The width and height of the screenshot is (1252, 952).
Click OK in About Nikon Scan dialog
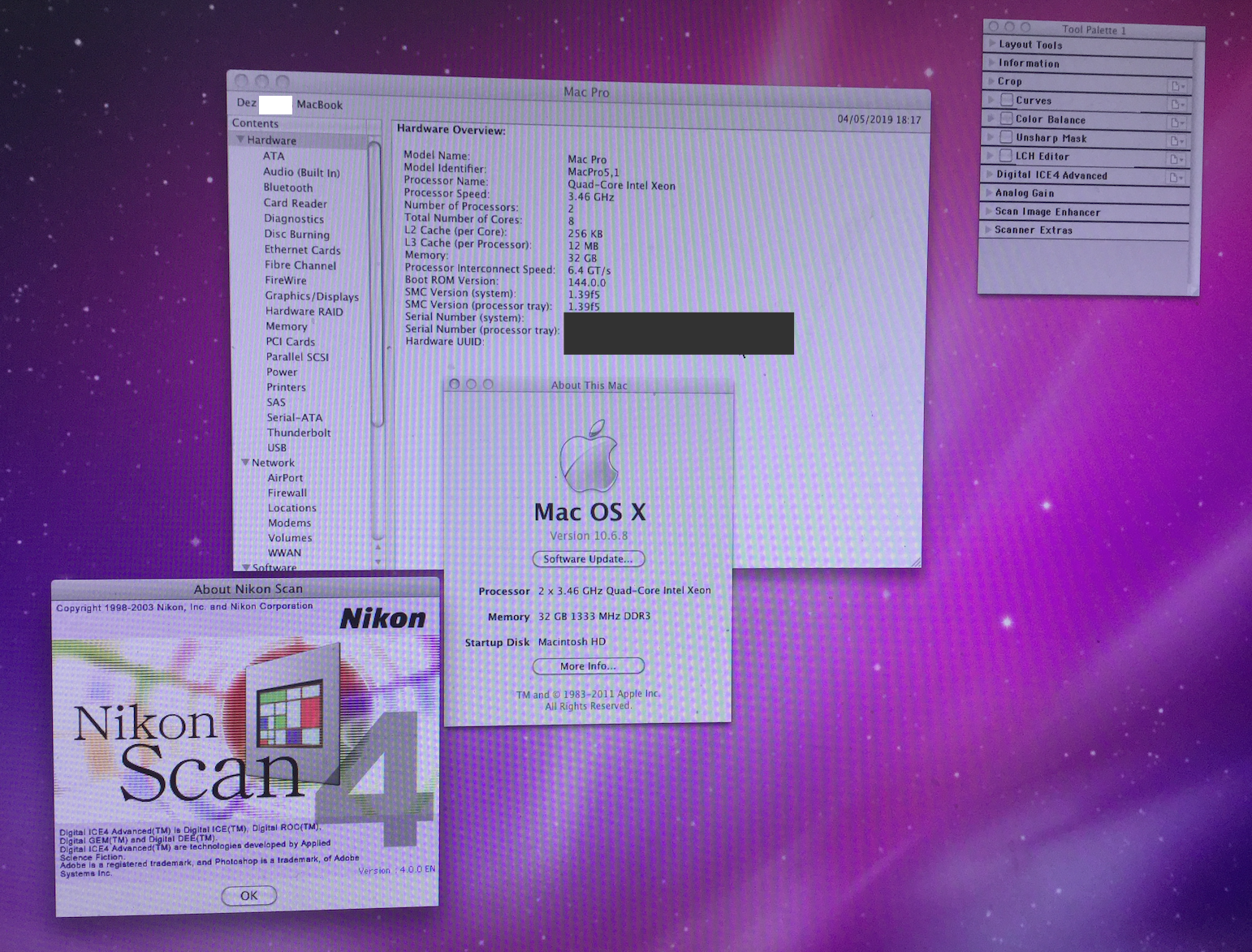pos(249,895)
